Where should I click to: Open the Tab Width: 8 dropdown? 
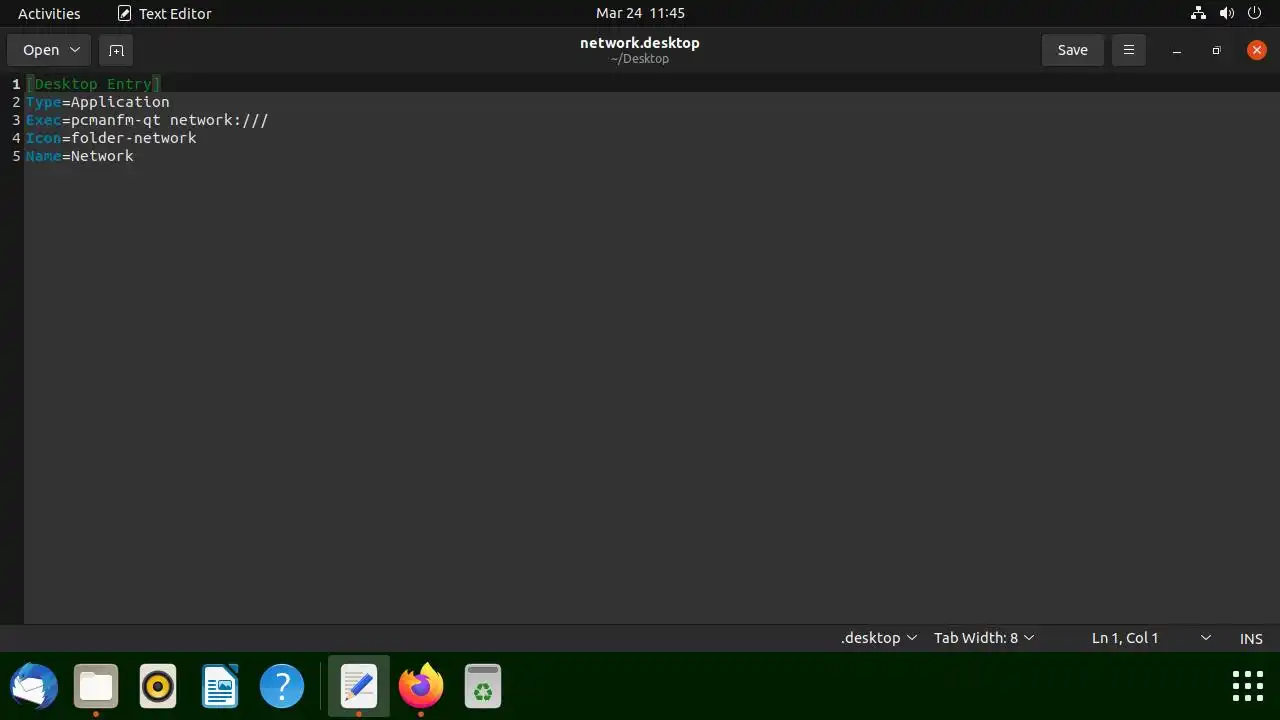pyautogui.click(x=984, y=638)
